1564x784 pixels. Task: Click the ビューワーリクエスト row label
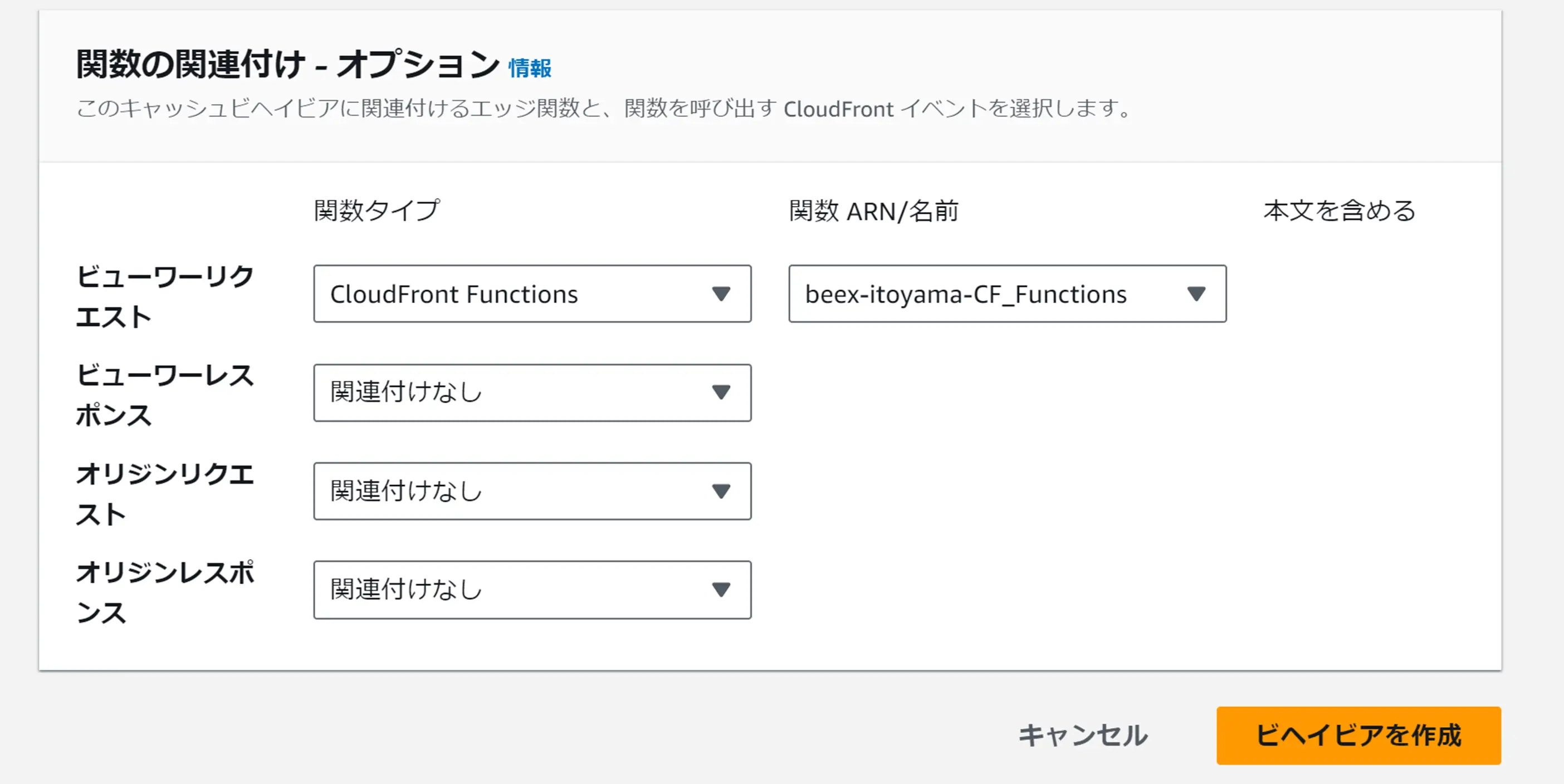tap(164, 296)
